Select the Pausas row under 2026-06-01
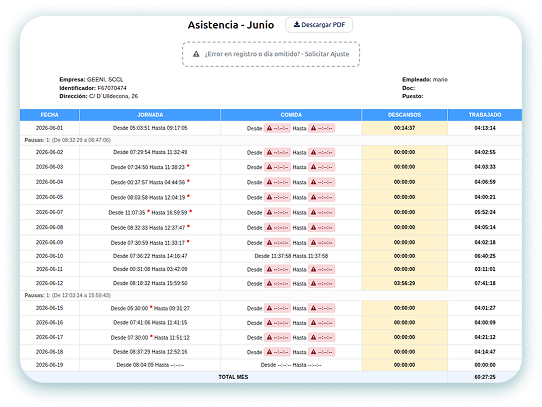This screenshot has height=407, width=542. click(x=271, y=140)
